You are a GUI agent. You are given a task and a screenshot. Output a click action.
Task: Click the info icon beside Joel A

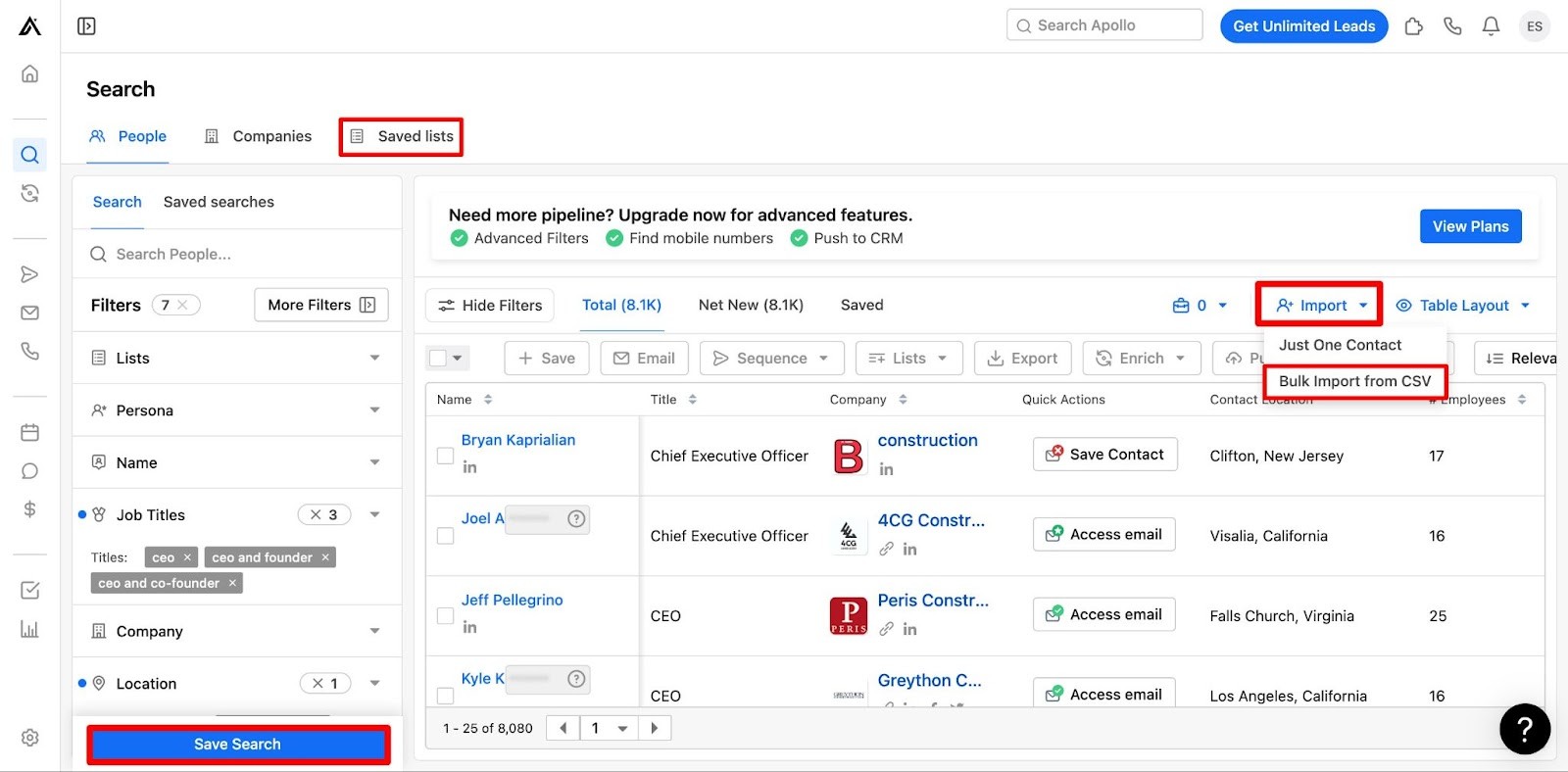point(577,518)
